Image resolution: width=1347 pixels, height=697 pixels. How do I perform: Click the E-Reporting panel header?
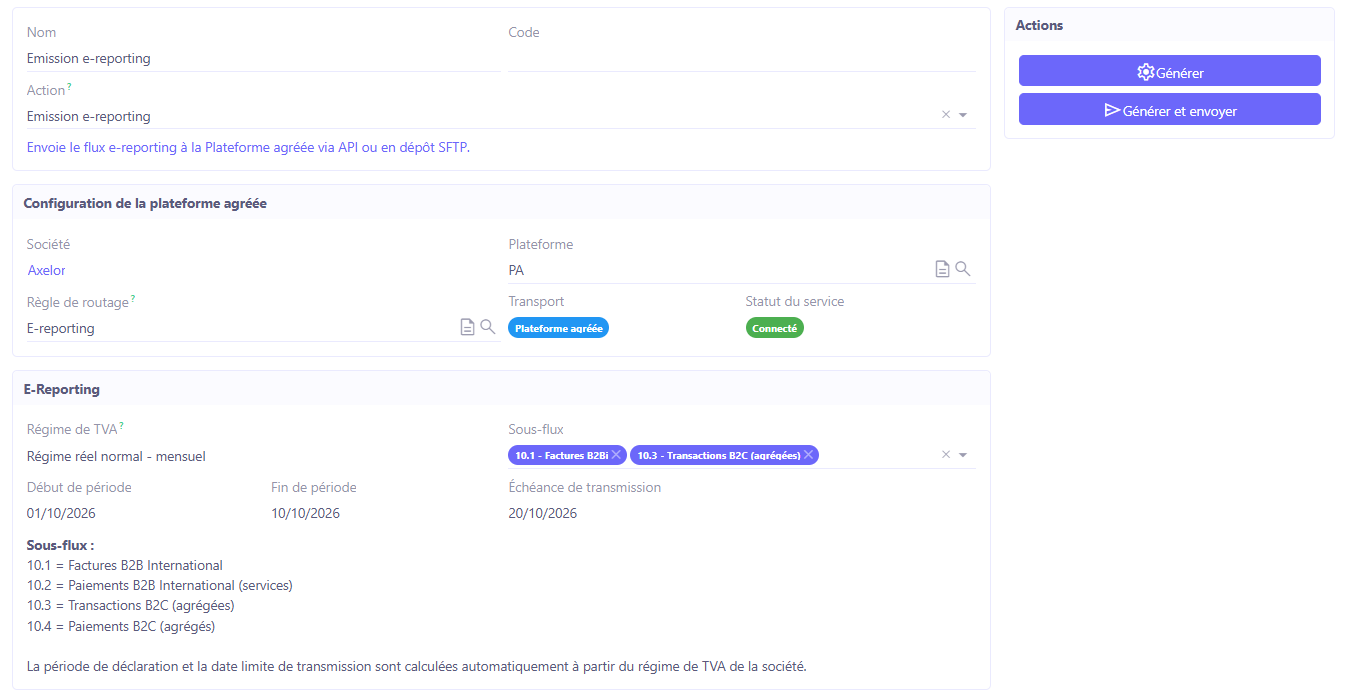point(501,389)
